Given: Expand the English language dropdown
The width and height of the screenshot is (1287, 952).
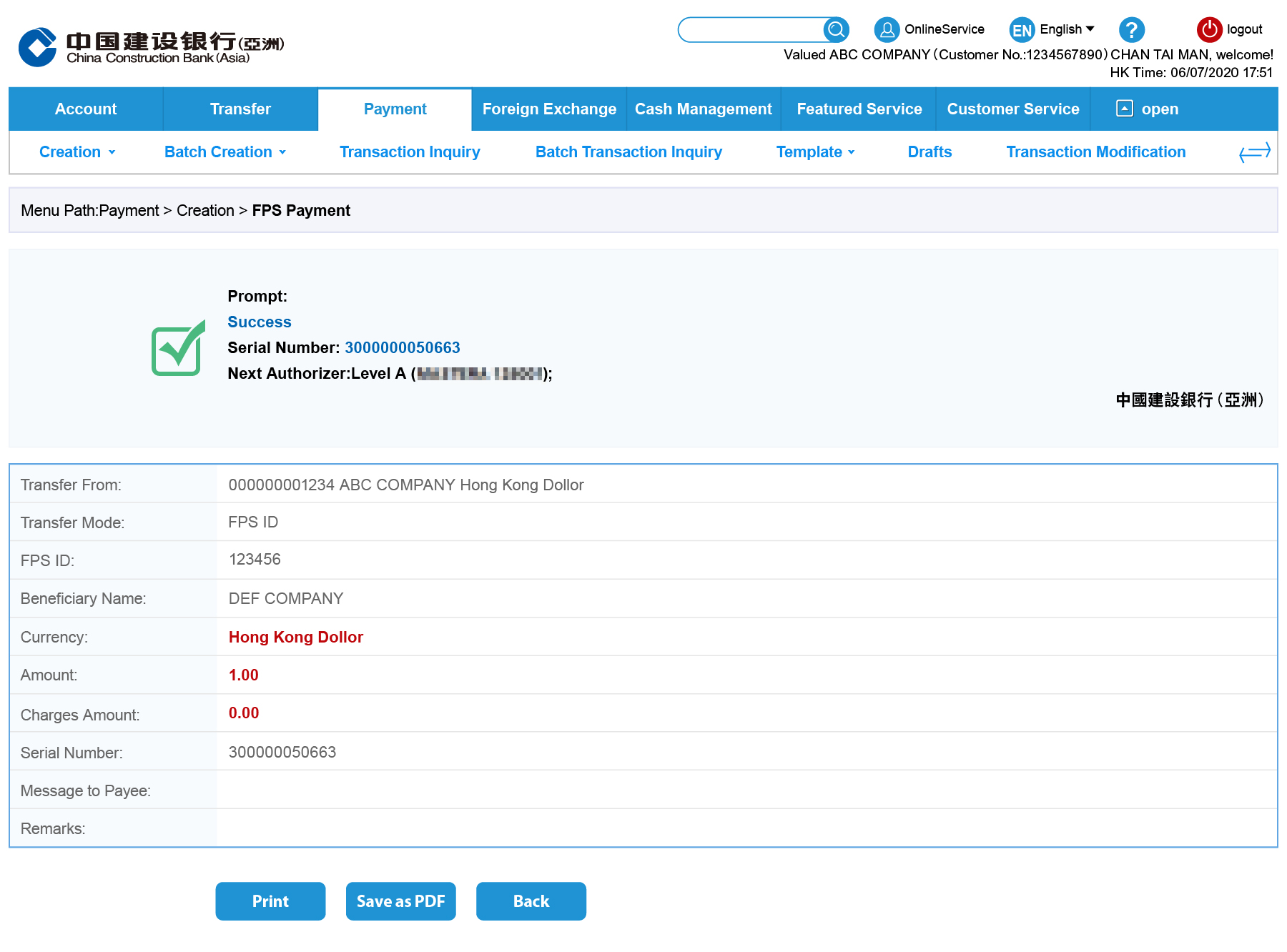Looking at the screenshot, I should click(1067, 29).
